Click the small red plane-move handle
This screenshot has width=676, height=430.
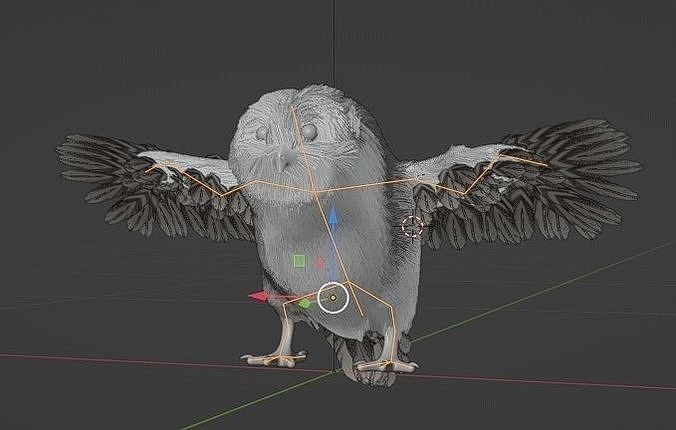point(320,262)
